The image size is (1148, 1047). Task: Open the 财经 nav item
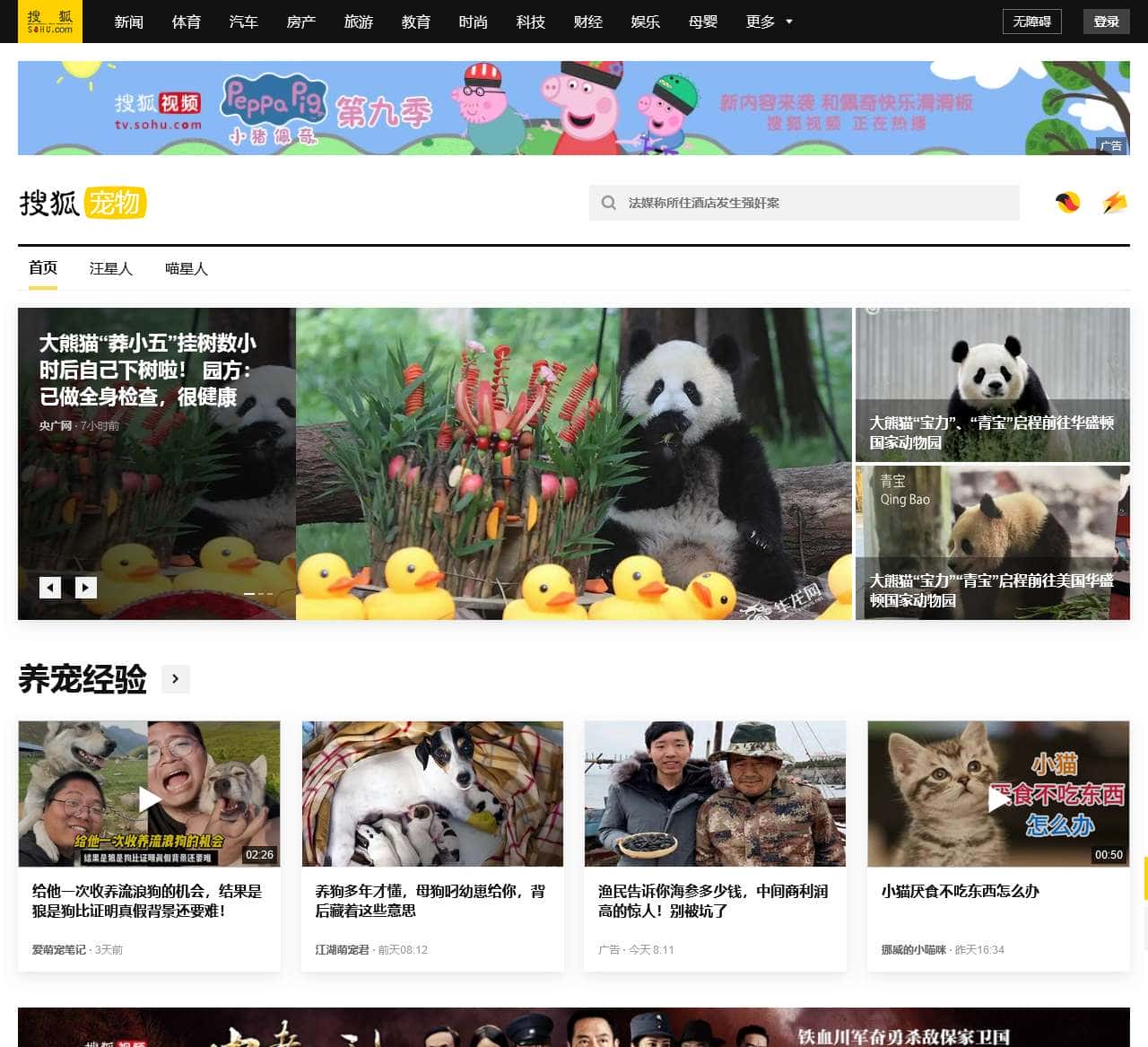pyautogui.click(x=588, y=22)
